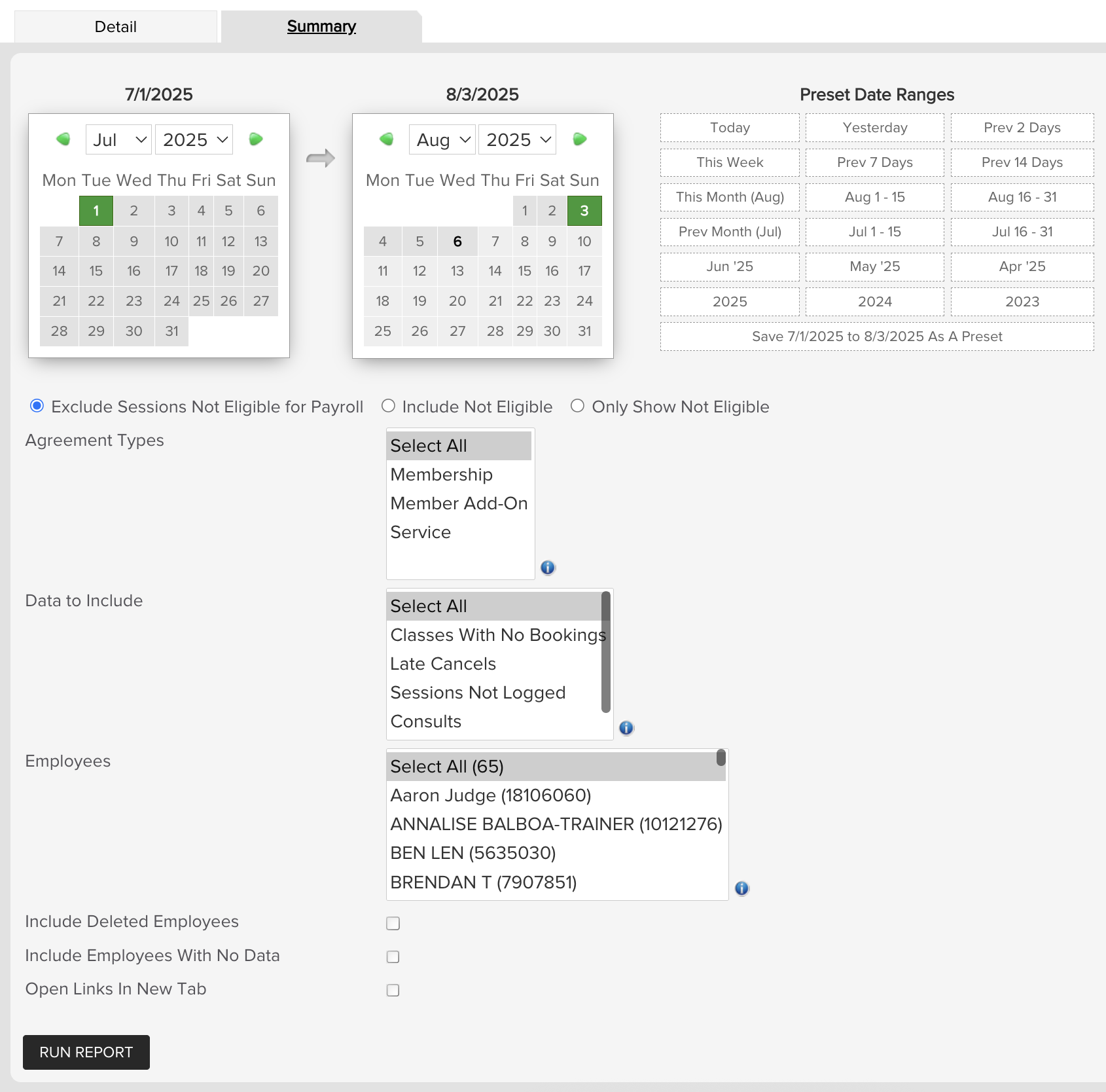Choose This Month (Aug) preset
The image size is (1106, 1092).
coord(730,197)
